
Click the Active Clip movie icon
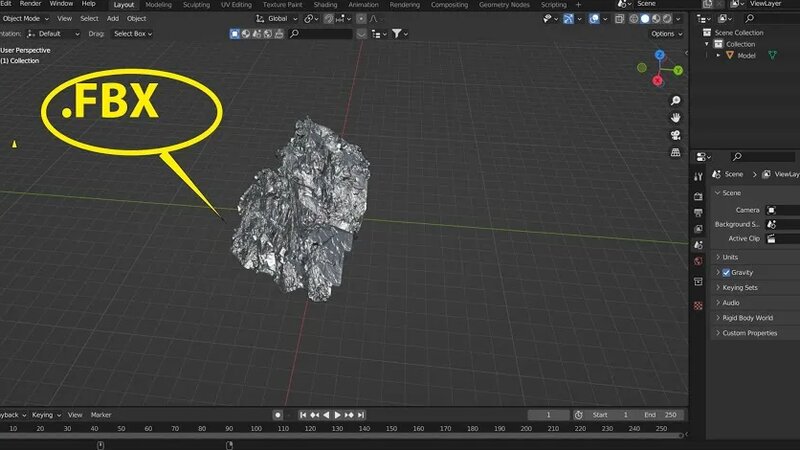point(771,238)
